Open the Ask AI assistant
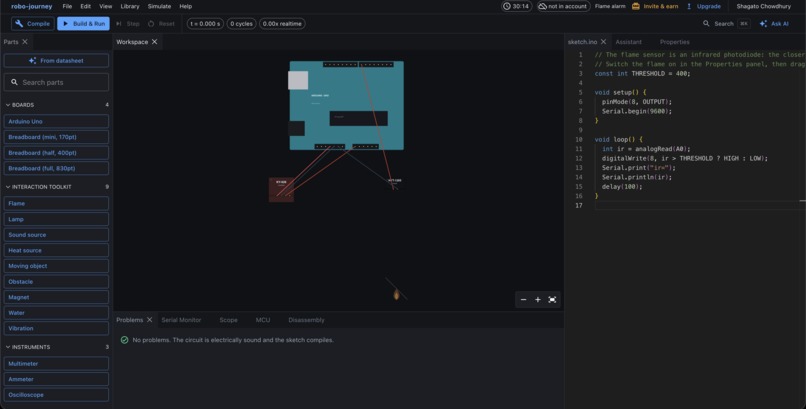This screenshot has height=409, width=806. 774,24
